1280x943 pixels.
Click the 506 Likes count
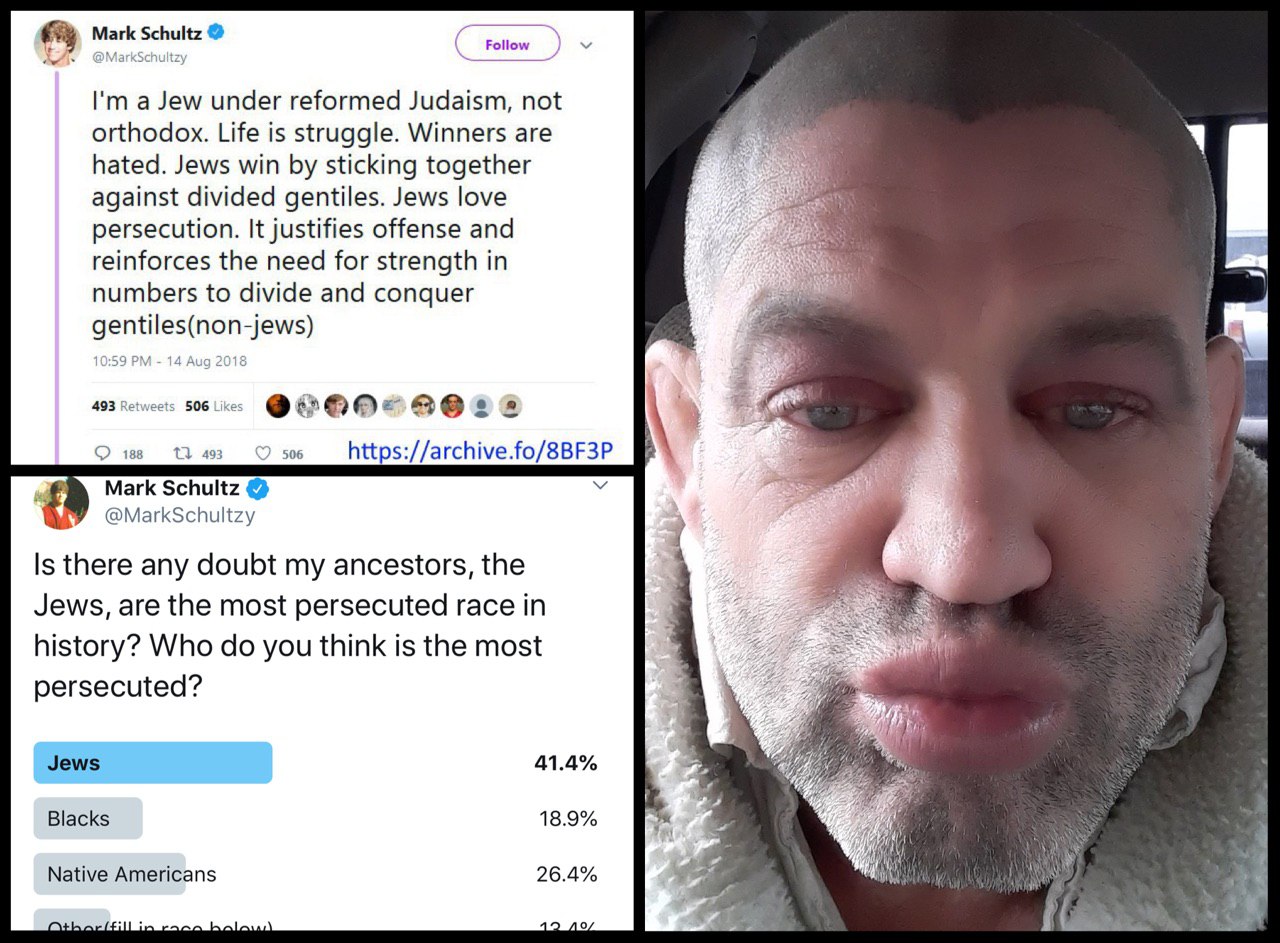[214, 406]
